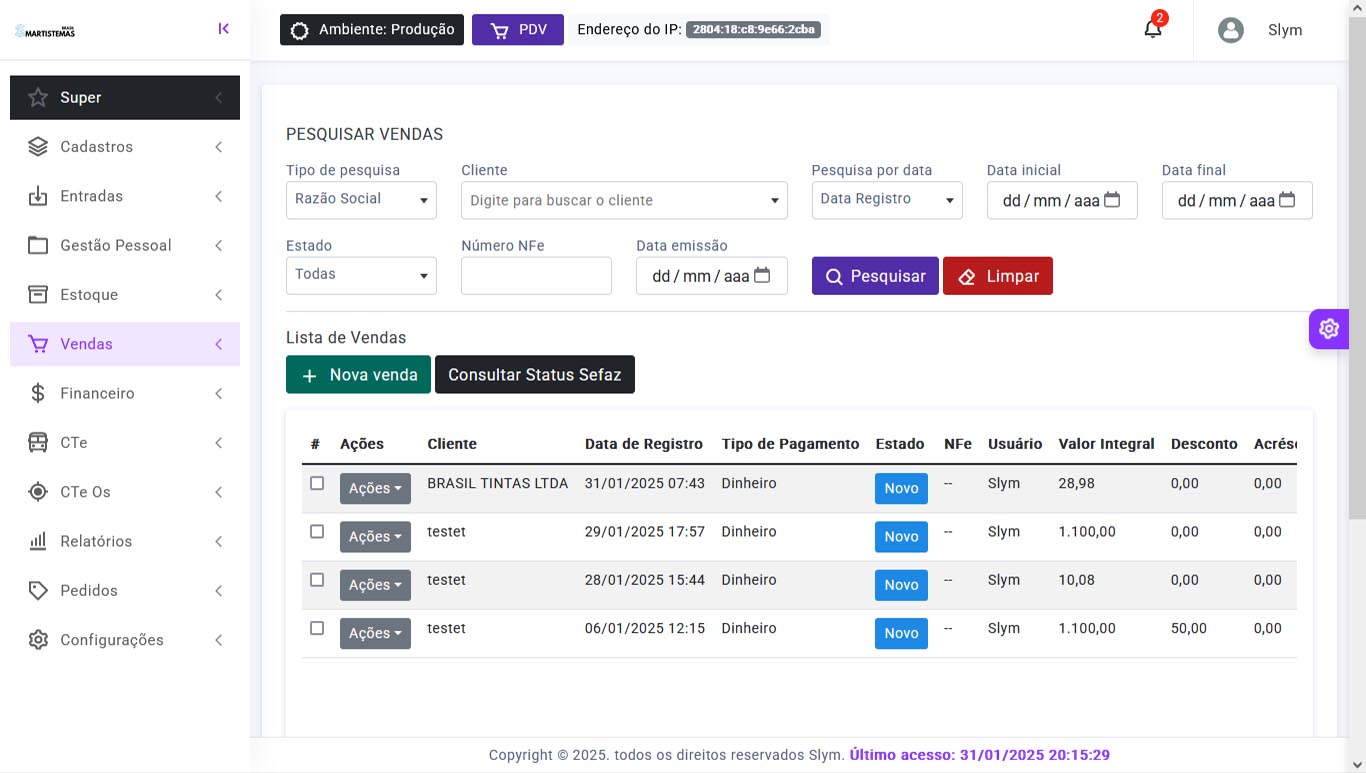Open calendar picker in Data inicial field
This screenshot has height=773, width=1366.
(x=1112, y=200)
